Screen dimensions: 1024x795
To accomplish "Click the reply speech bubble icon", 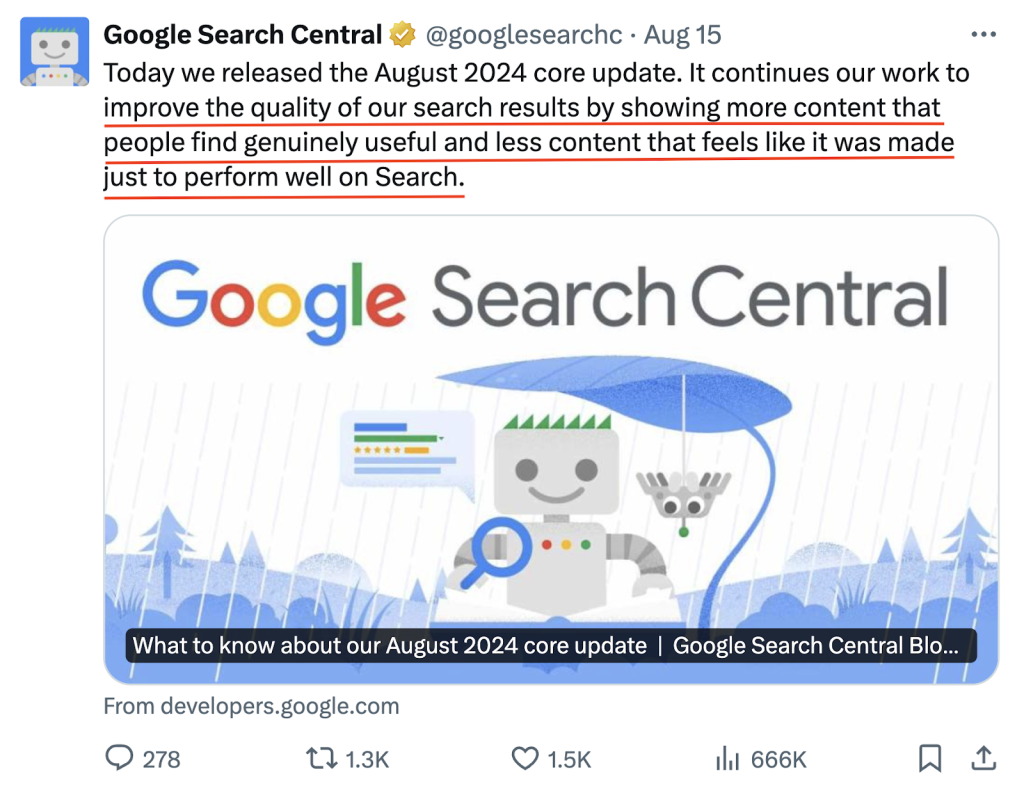I will (x=119, y=759).
